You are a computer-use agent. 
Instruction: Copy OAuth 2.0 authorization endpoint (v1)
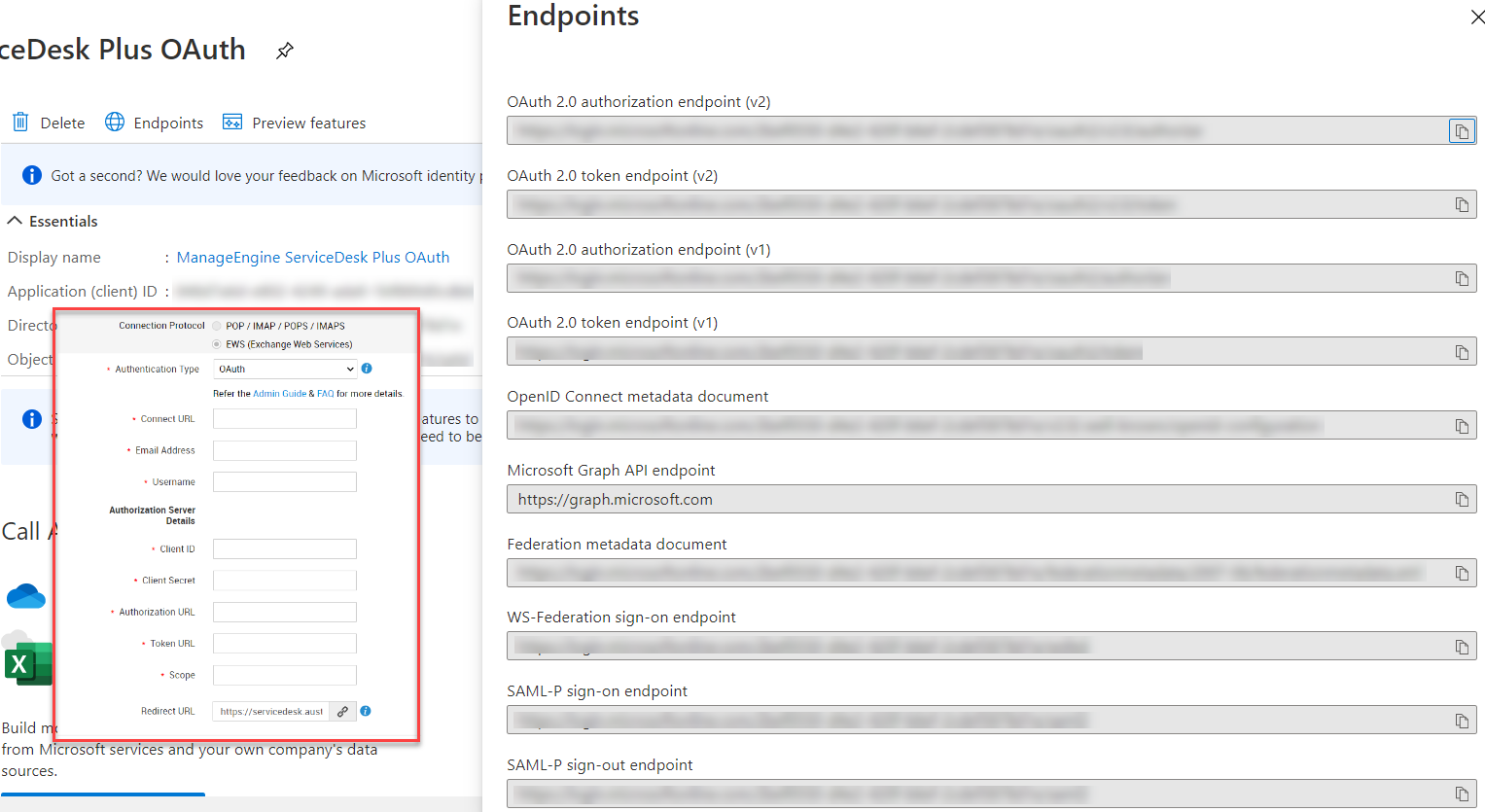click(x=1462, y=278)
